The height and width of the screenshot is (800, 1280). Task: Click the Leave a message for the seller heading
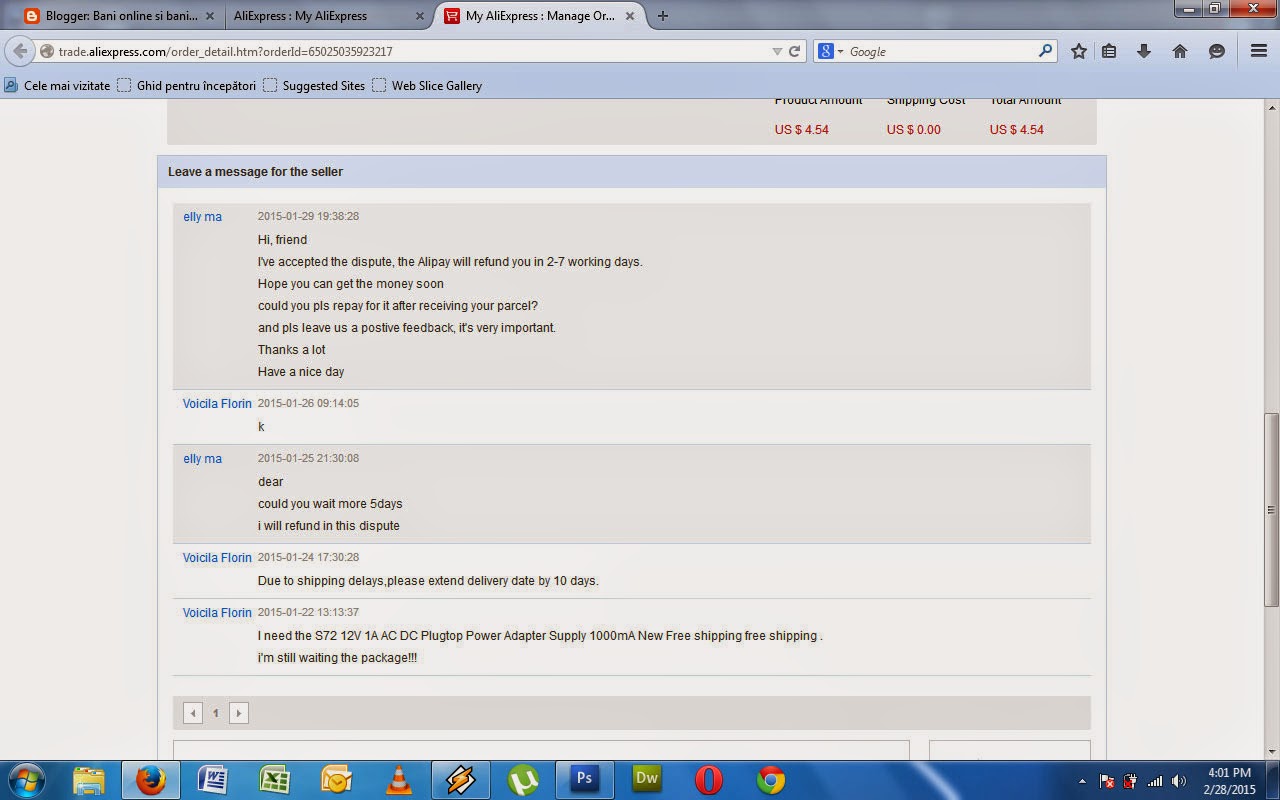[255, 172]
